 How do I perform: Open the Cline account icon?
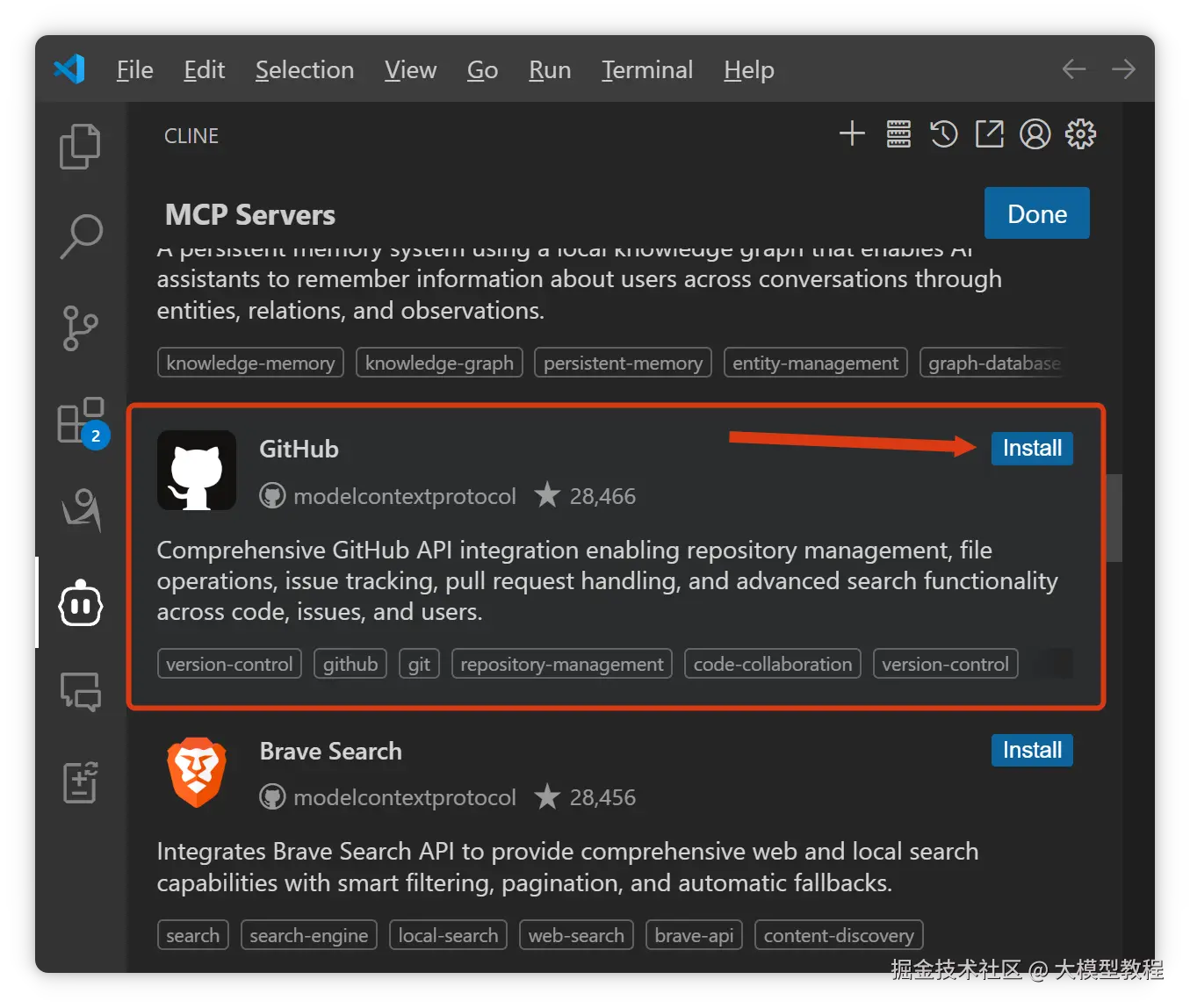1035,134
